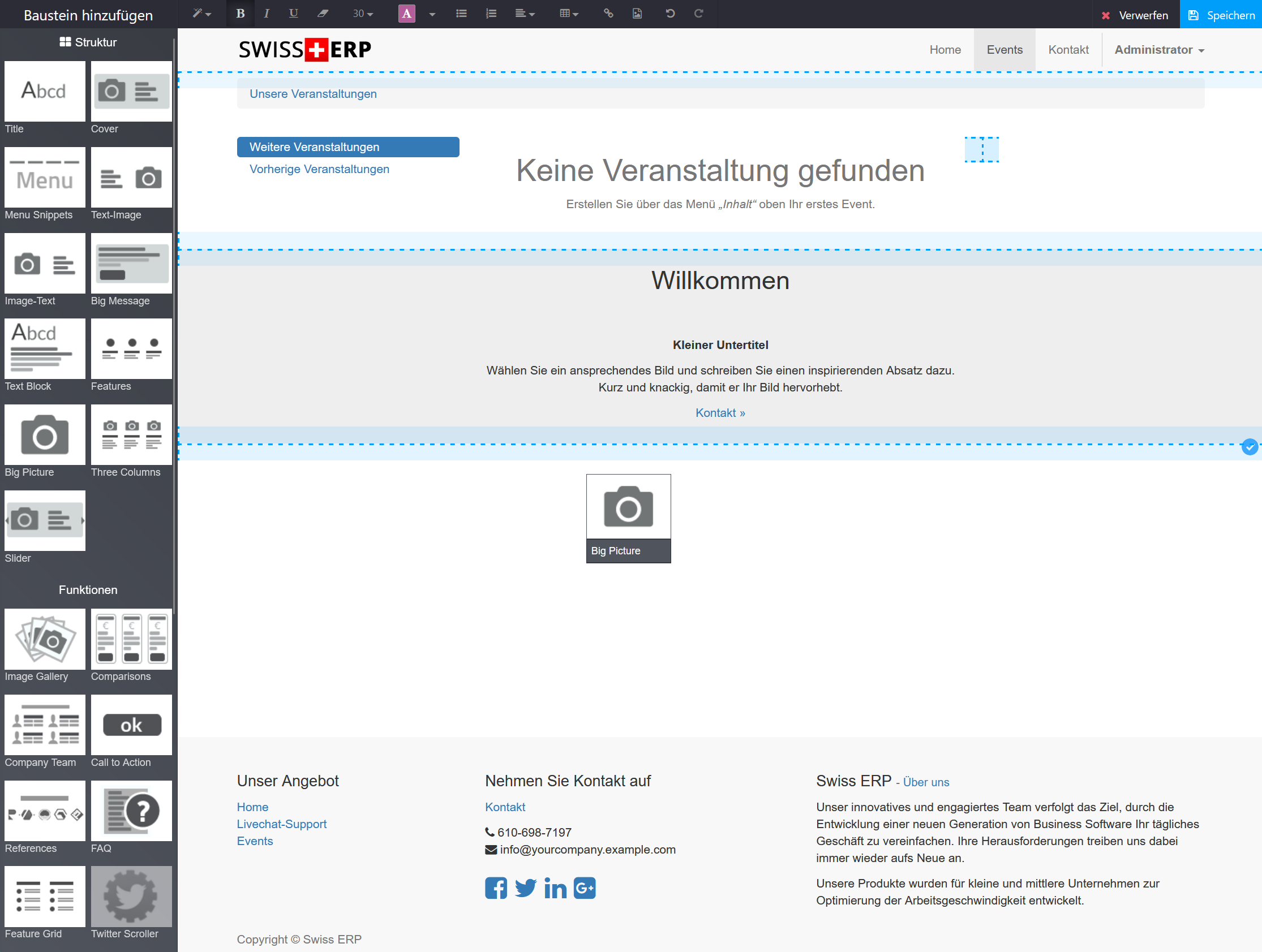Open the font size 30 dropdown
The height and width of the screenshot is (952, 1262).
click(362, 13)
